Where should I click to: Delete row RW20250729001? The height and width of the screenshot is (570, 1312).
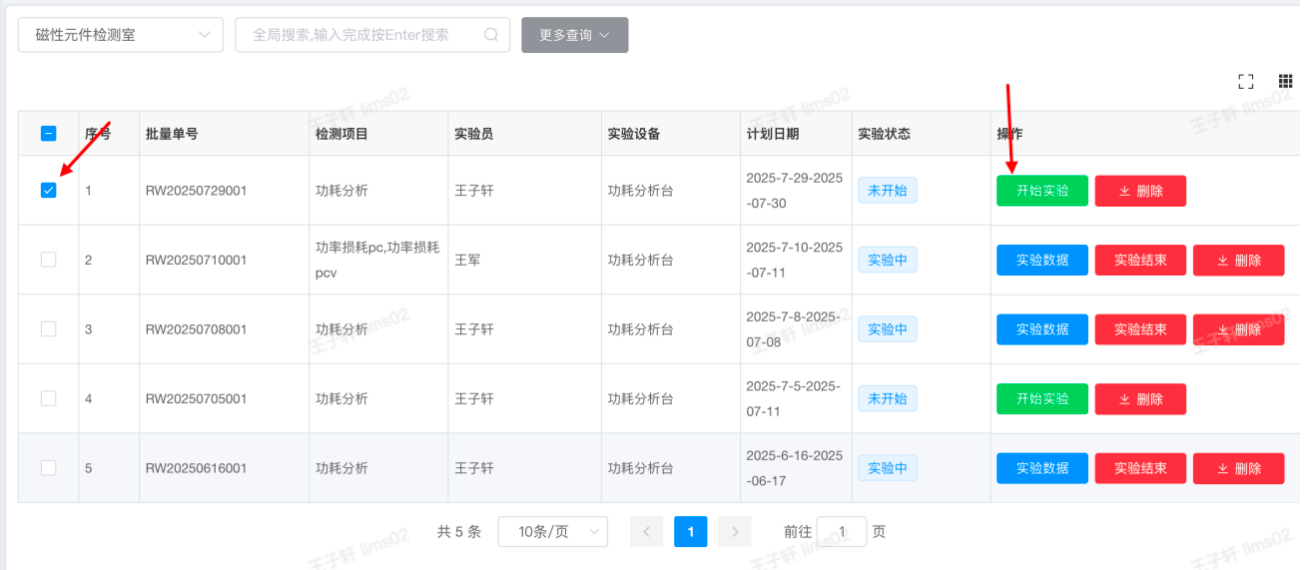click(x=1140, y=191)
